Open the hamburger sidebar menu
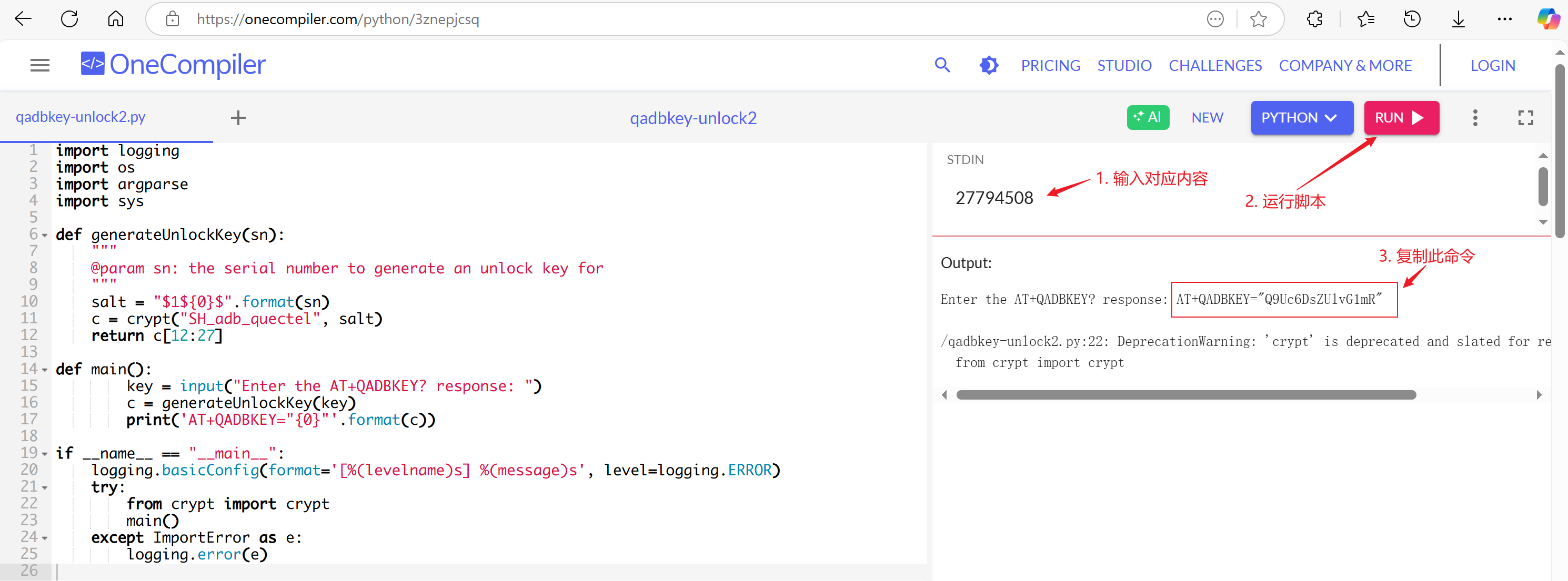1568x581 pixels. click(39, 65)
